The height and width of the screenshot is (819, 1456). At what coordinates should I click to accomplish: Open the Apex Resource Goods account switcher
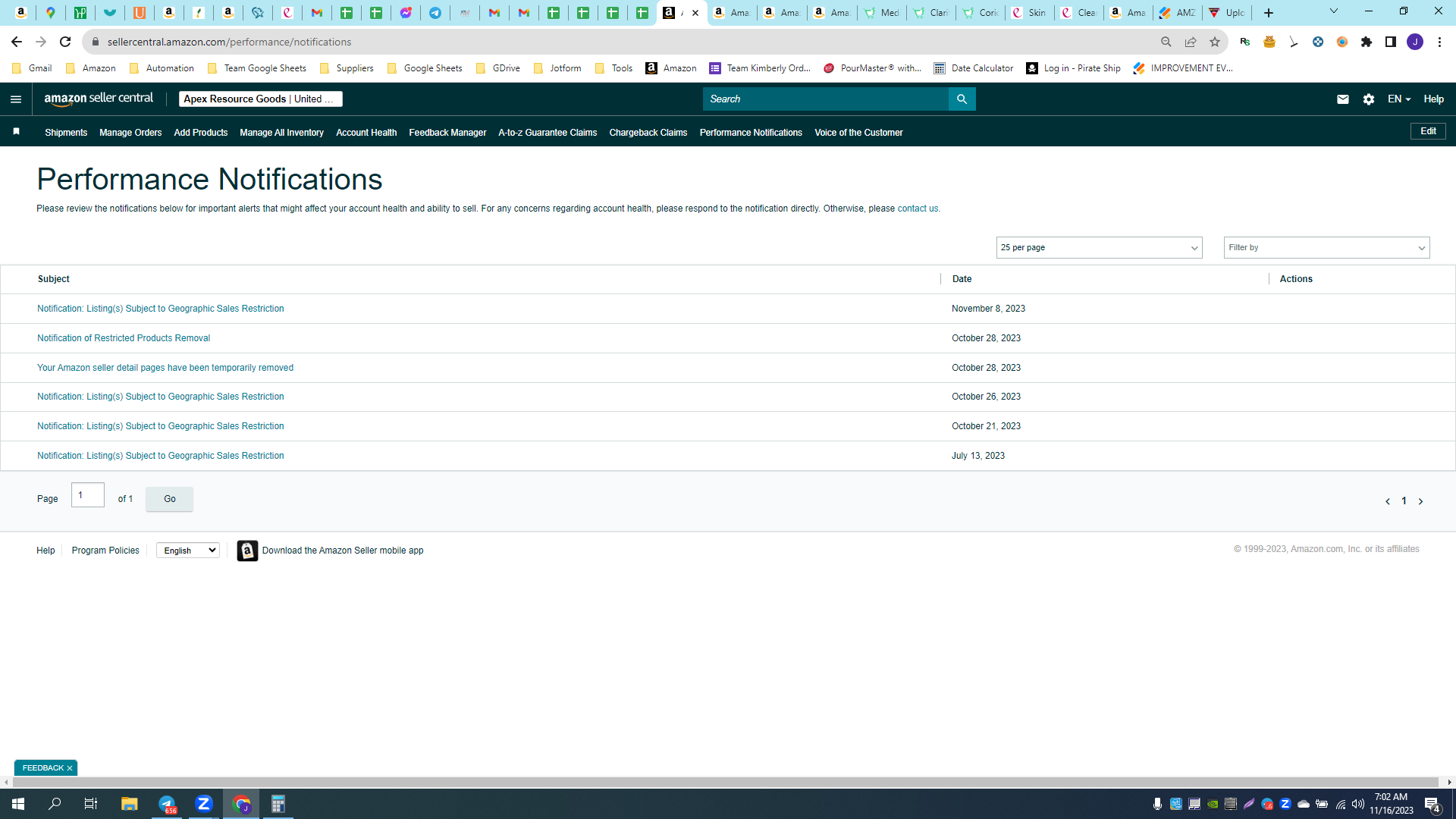260,99
